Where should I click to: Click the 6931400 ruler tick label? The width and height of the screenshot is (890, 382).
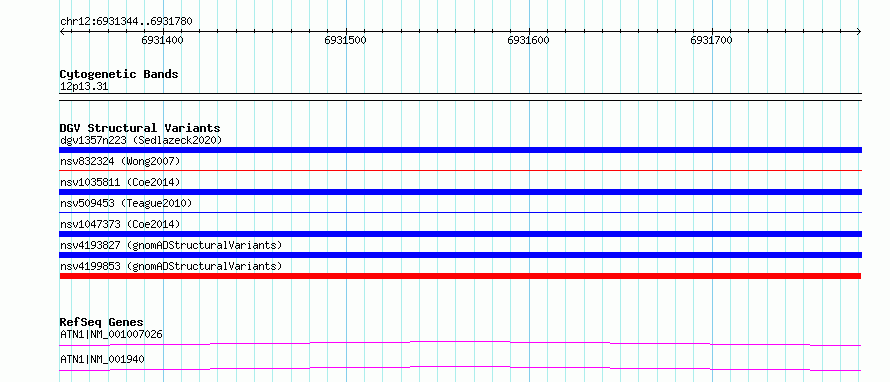click(x=162, y=40)
